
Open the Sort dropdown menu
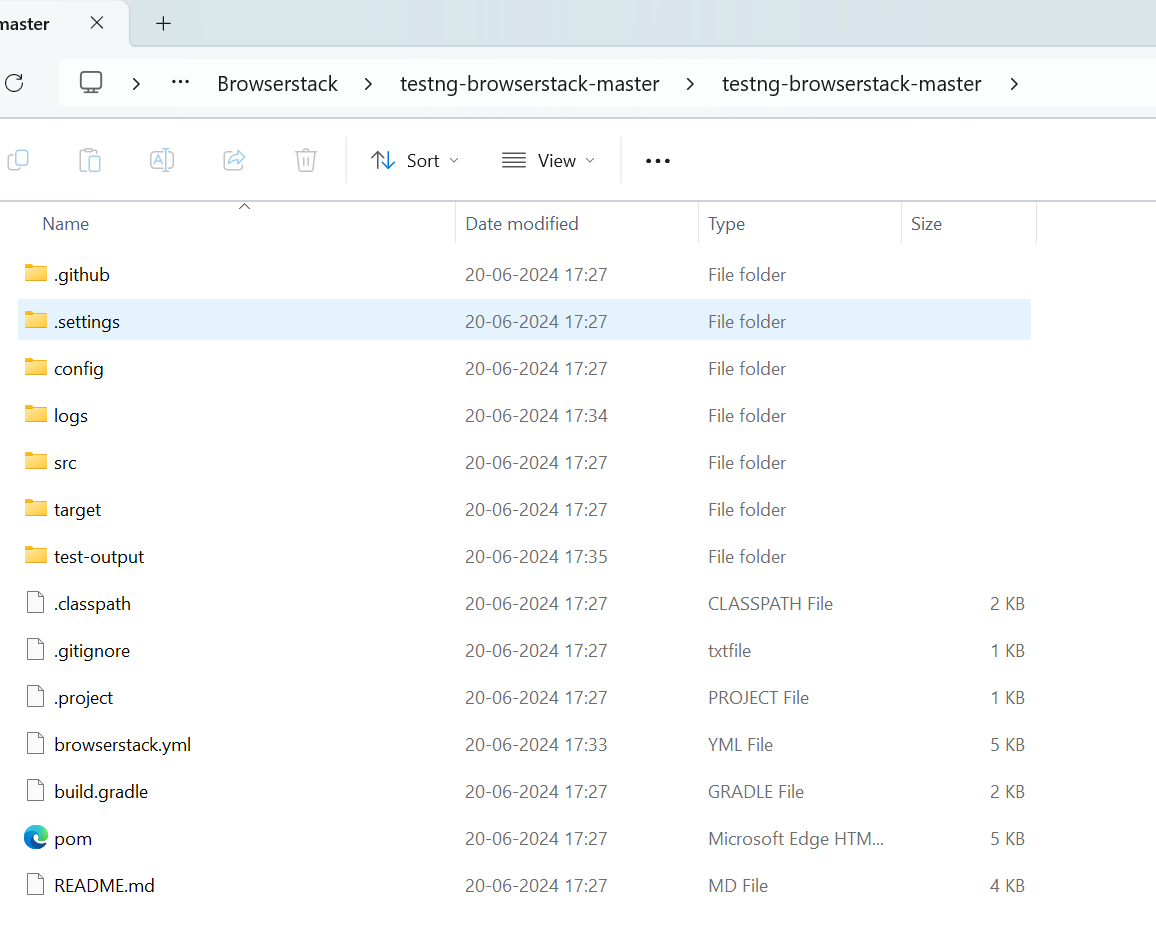coord(415,160)
